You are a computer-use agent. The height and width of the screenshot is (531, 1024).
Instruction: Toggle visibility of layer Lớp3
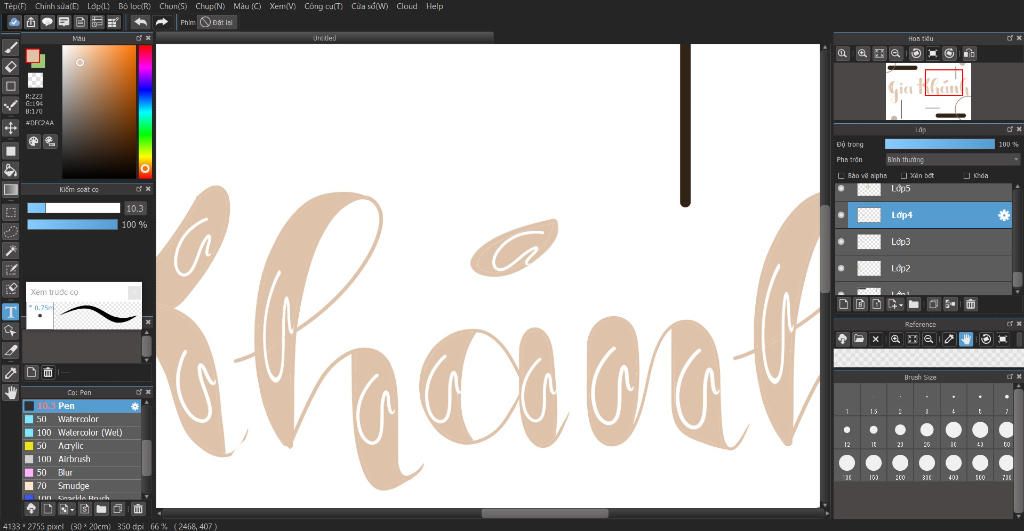[x=841, y=242]
